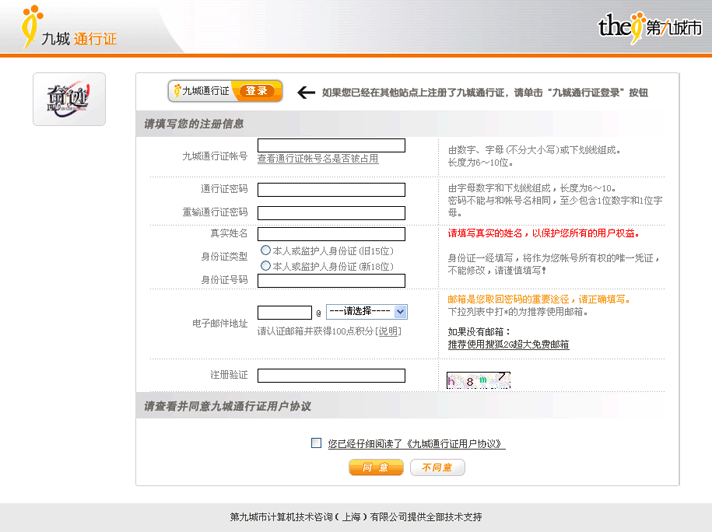Focus the 身份证号码 input field
Viewport: 712px width, 532px height.
[331, 281]
